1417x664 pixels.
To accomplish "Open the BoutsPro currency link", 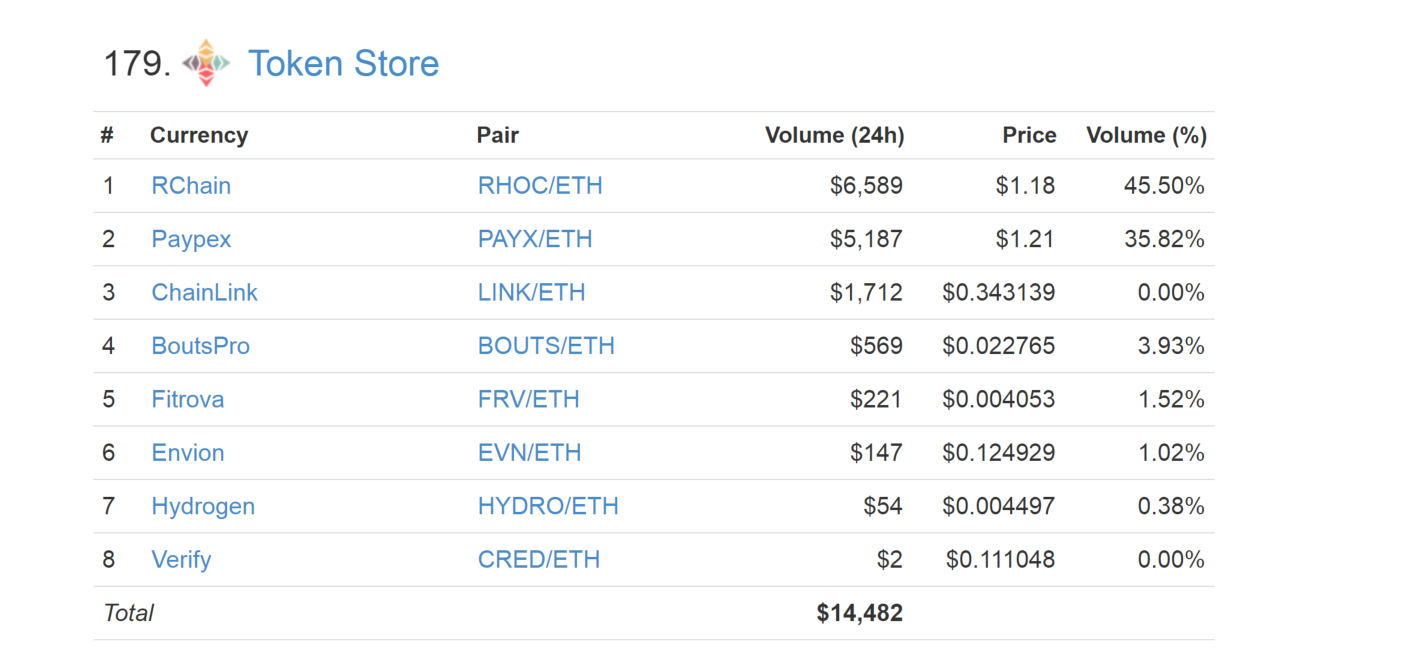I will (201, 346).
